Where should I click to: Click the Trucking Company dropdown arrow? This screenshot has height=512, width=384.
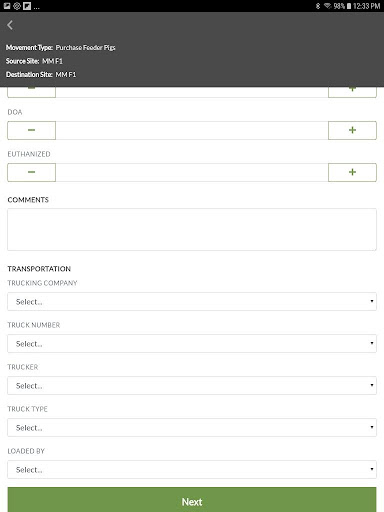tap(372, 301)
